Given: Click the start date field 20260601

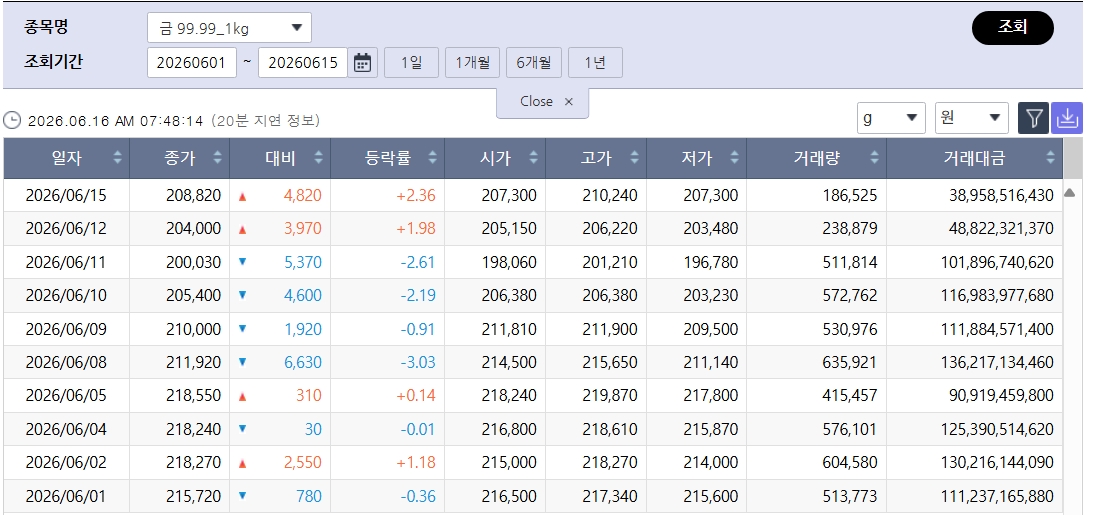Looking at the screenshot, I should [191, 62].
